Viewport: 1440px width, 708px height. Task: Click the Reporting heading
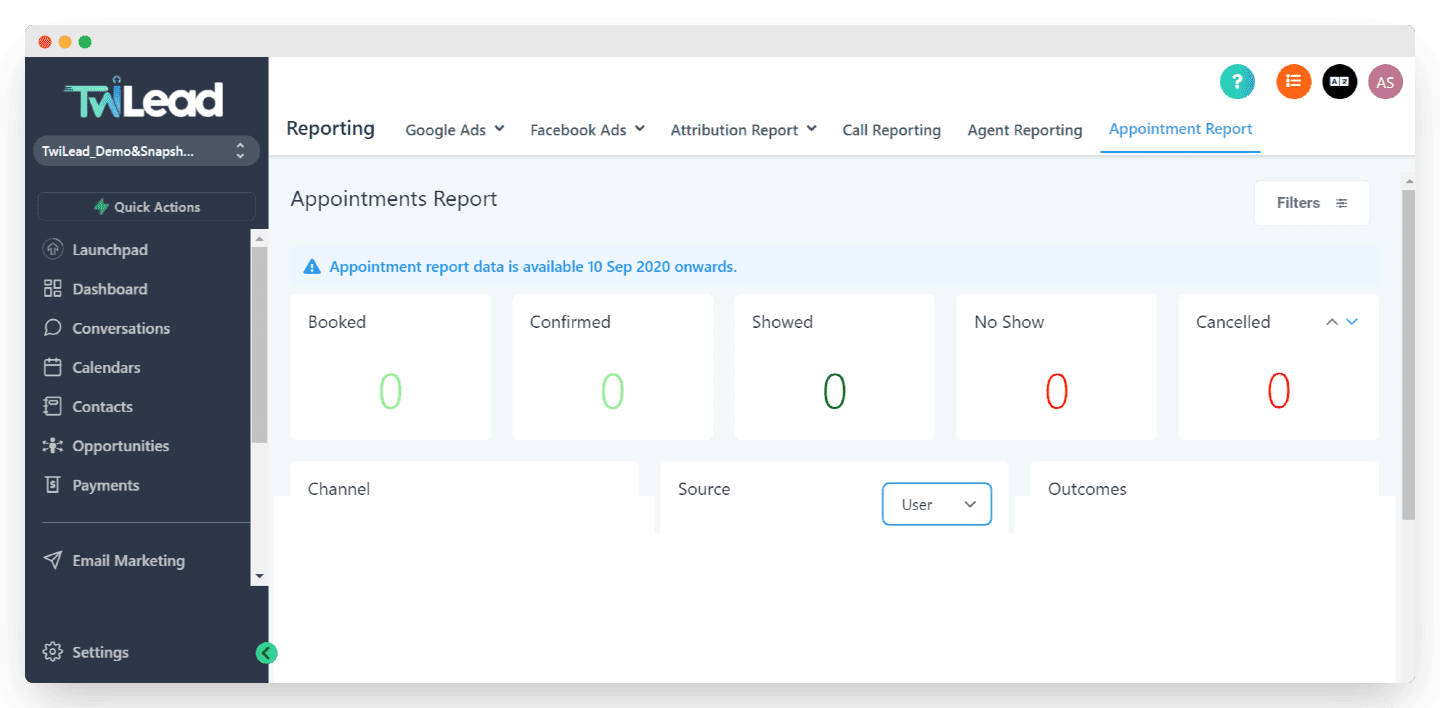pyautogui.click(x=330, y=128)
